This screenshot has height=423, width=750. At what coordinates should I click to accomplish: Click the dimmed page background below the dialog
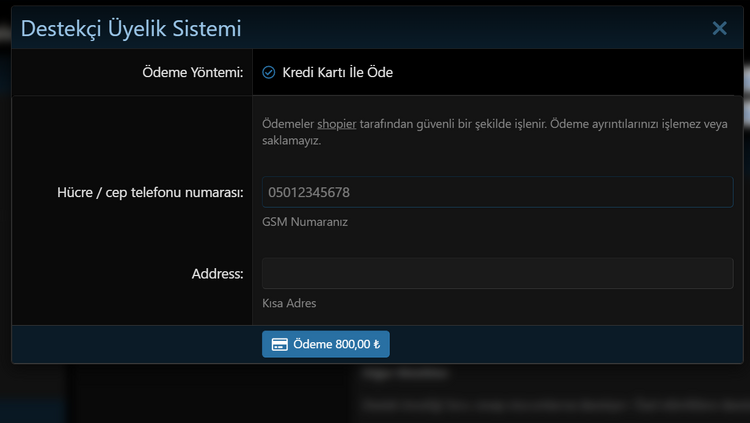pos(200,395)
